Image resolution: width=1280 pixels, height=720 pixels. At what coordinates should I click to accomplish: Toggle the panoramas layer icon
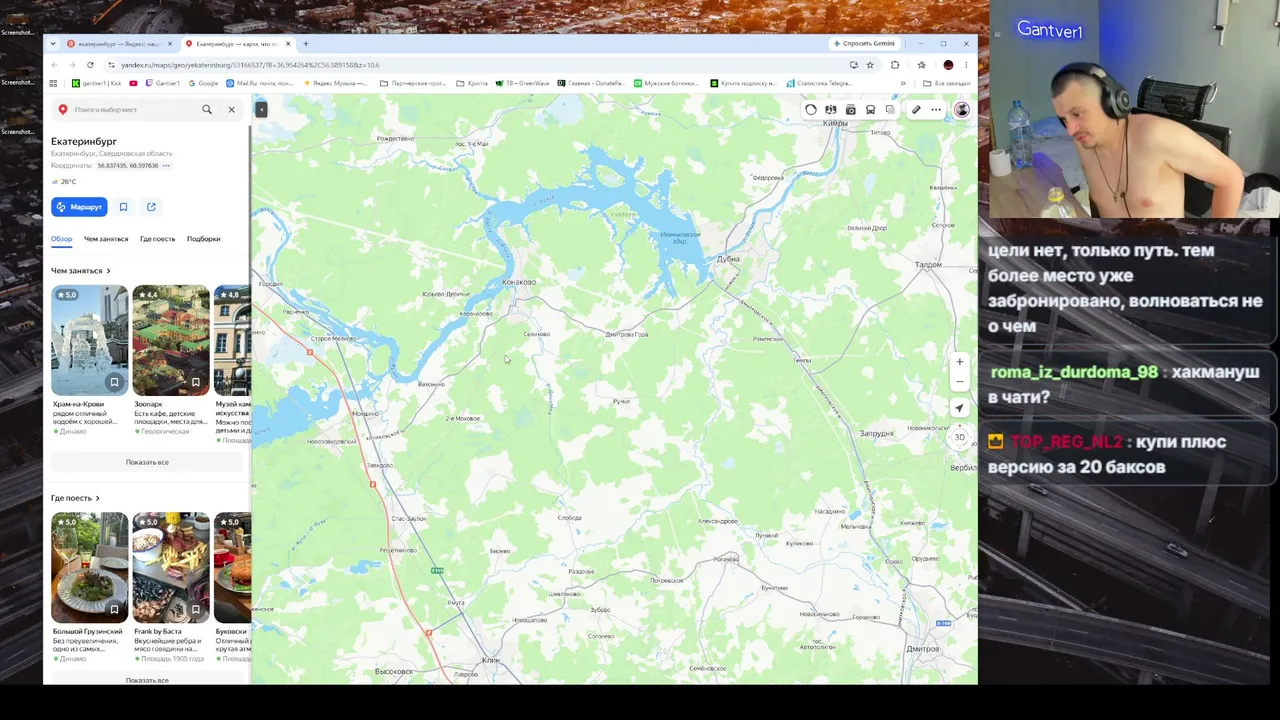[x=831, y=110]
